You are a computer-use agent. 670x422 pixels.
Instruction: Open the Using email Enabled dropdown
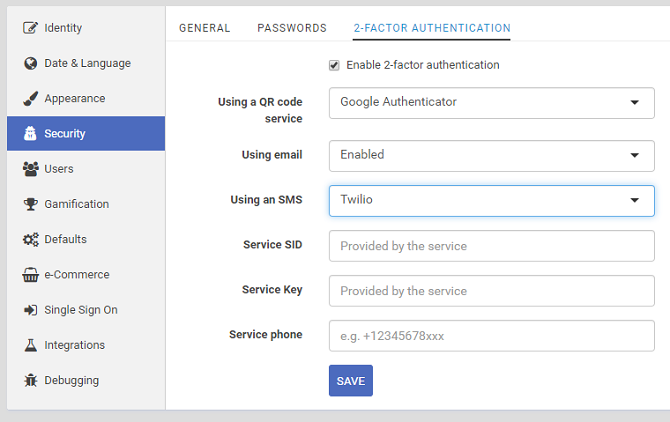tap(491, 156)
